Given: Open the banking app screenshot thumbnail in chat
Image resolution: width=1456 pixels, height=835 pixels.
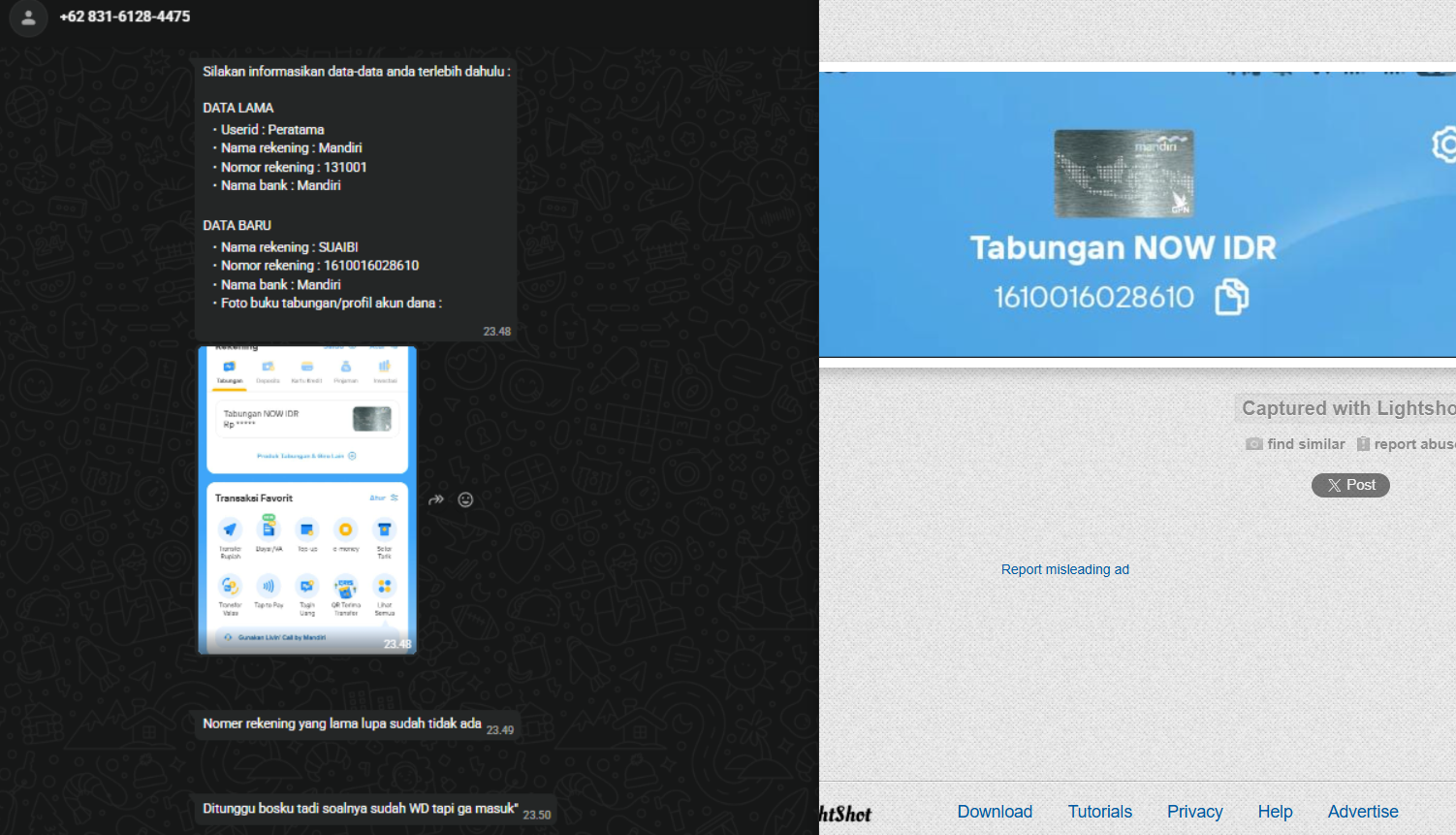Looking at the screenshot, I should coord(307,500).
